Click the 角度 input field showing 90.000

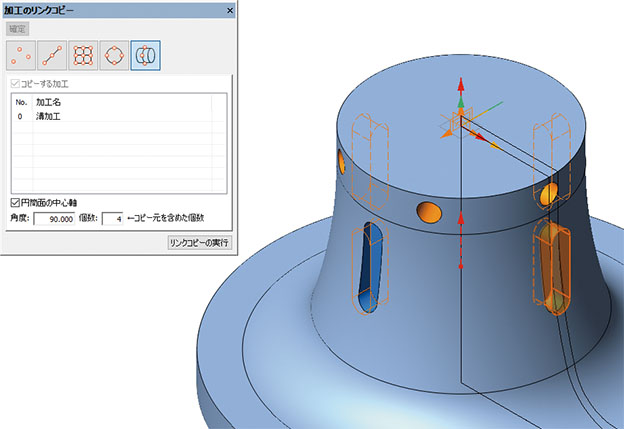(x=56, y=218)
